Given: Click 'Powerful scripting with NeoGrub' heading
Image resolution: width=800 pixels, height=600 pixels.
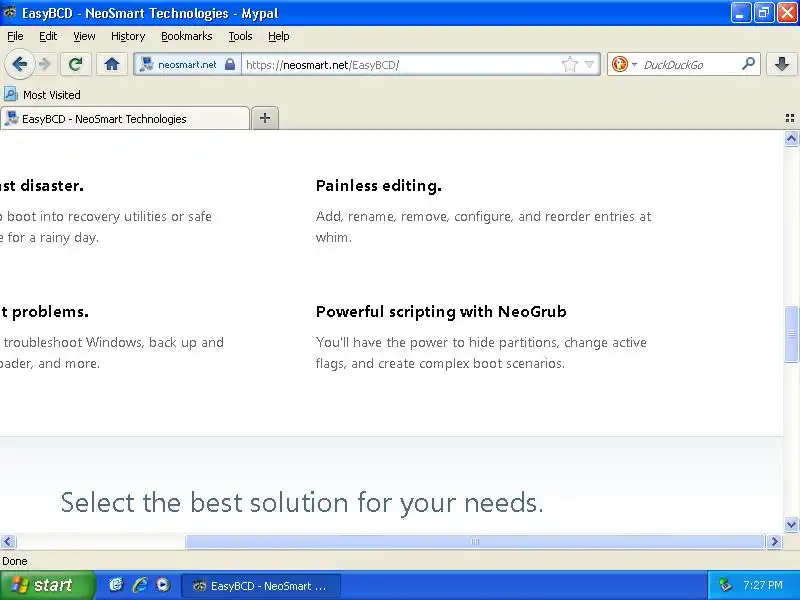Looking at the screenshot, I should [x=441, y=312].
